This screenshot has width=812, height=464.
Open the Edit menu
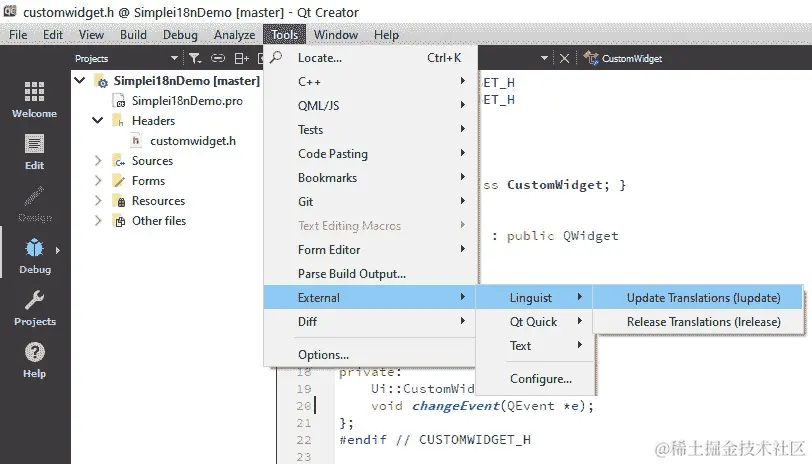(x=53, y=35)
